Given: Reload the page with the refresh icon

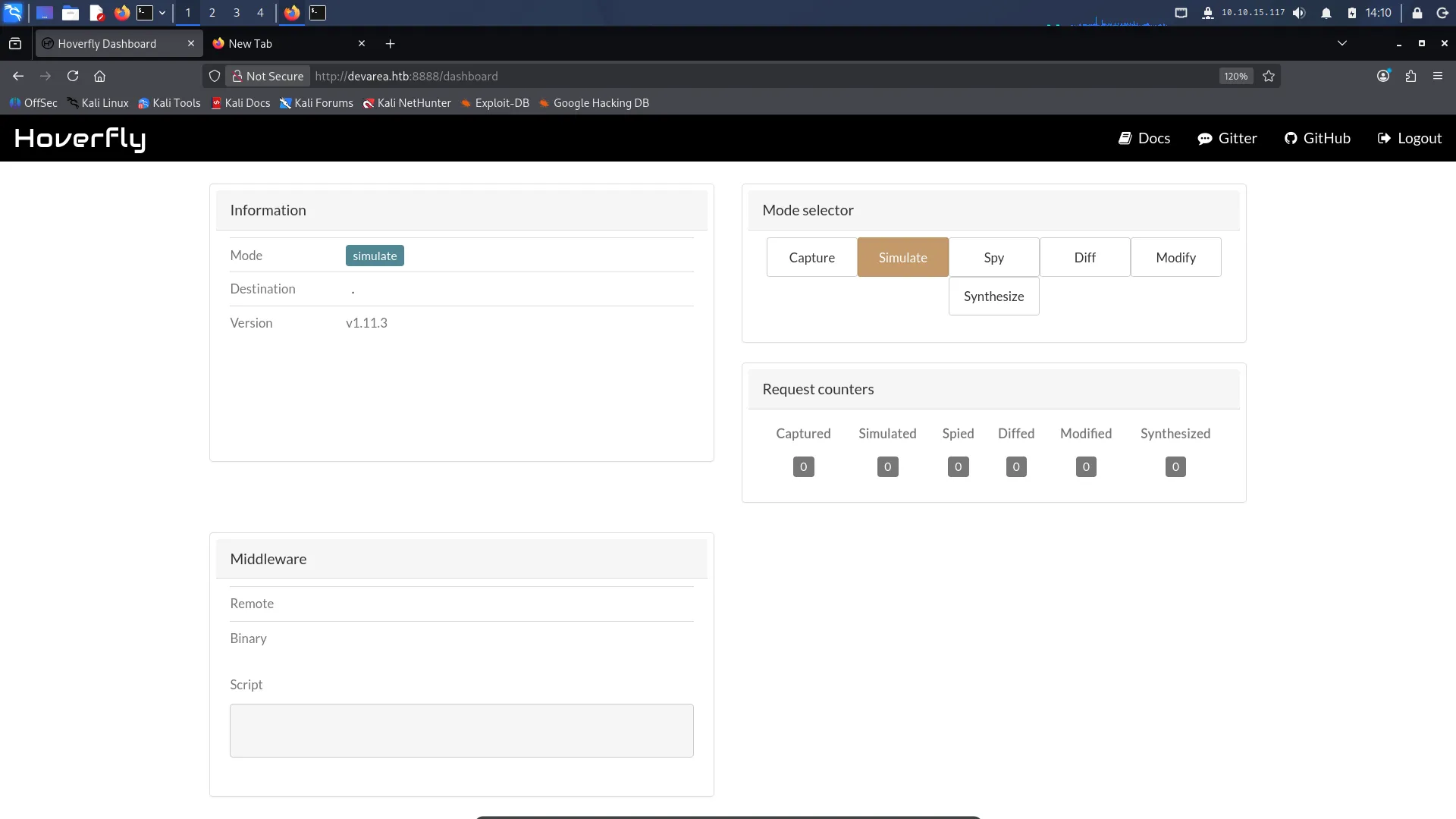Looking at the screenshot, I should (x=73, y=76).
